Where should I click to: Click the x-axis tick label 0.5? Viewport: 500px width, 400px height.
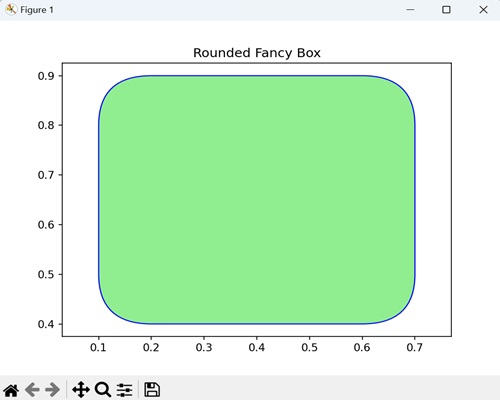point(309,347)
